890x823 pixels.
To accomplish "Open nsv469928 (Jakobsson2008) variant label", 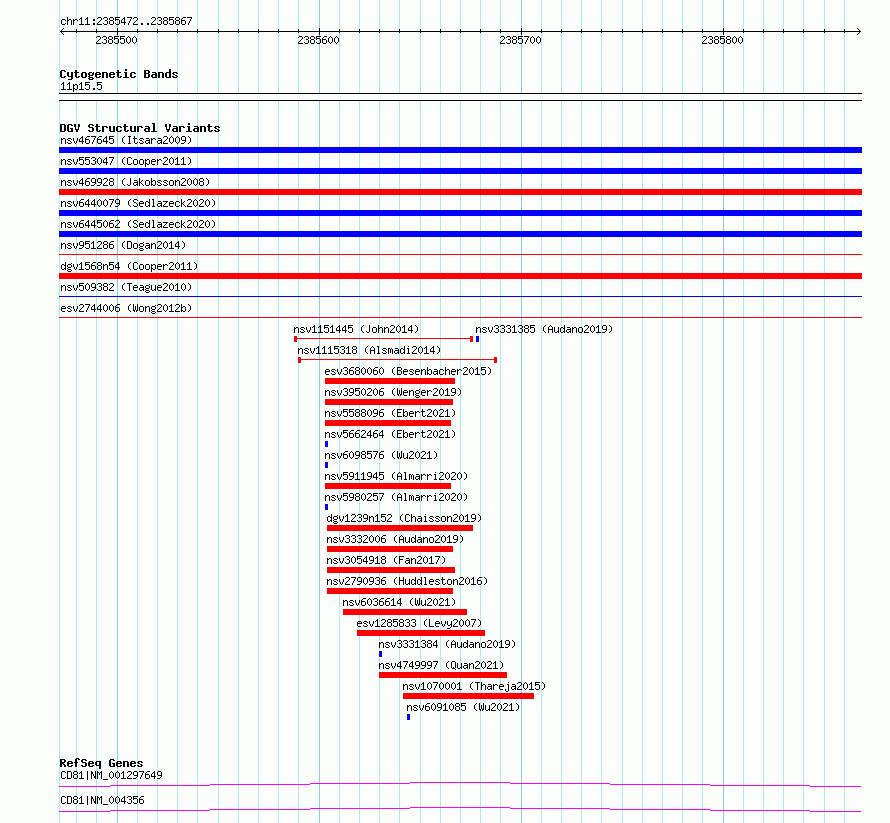I will (x=135, y=182).
